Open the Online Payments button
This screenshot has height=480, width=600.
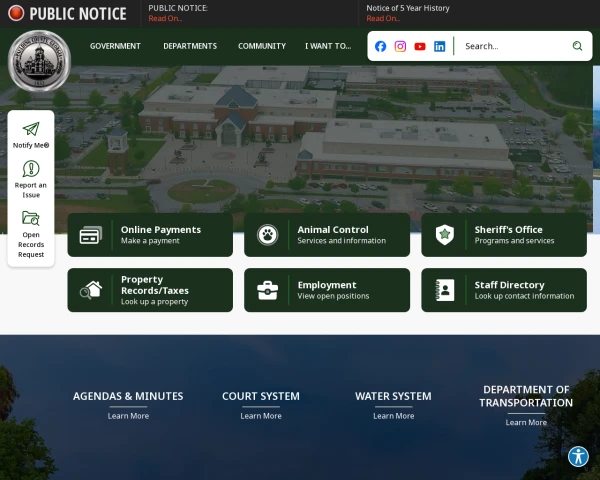[x=150, y=235]
